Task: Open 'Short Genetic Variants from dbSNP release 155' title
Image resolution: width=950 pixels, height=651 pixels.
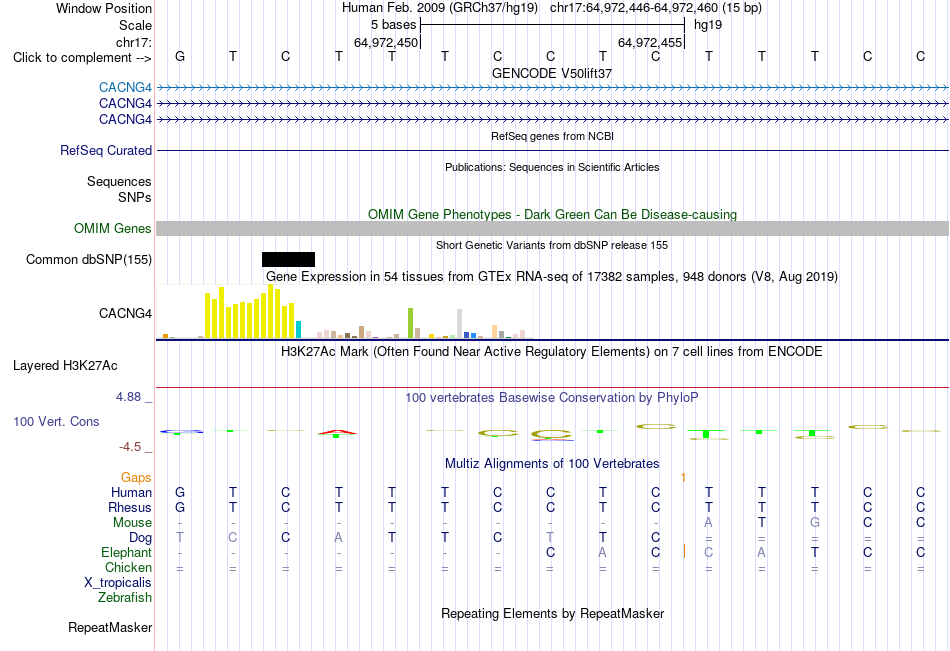Action: (552, 245)
